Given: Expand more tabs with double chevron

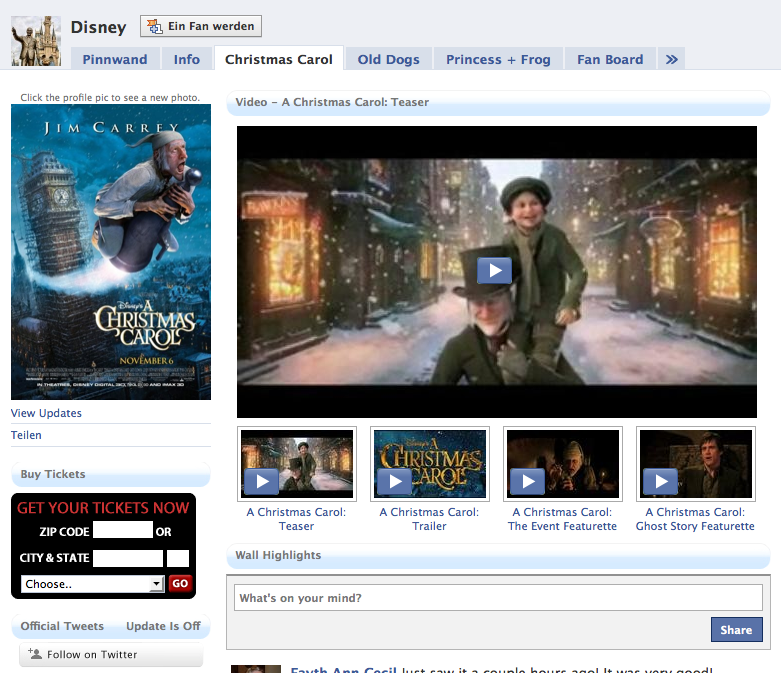Looking at the screenshot, I should tap(671, 59).
